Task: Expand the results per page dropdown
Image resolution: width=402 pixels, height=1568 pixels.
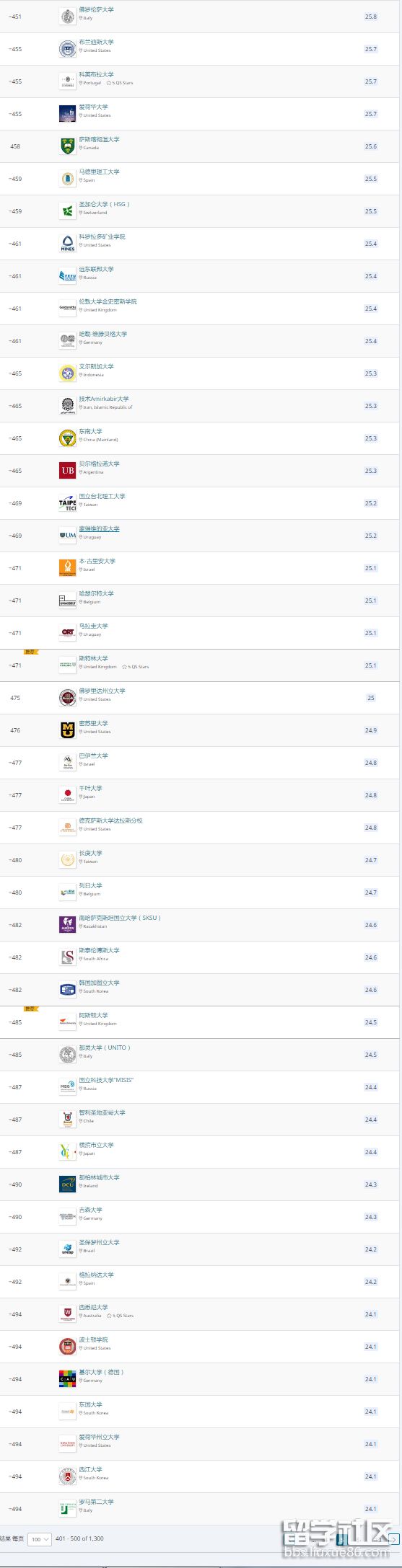Action: tap(40, 1539)
